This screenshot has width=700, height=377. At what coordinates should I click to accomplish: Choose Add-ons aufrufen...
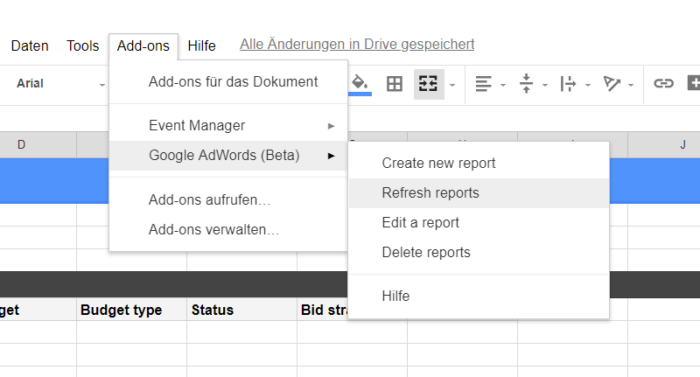point(228,200)
